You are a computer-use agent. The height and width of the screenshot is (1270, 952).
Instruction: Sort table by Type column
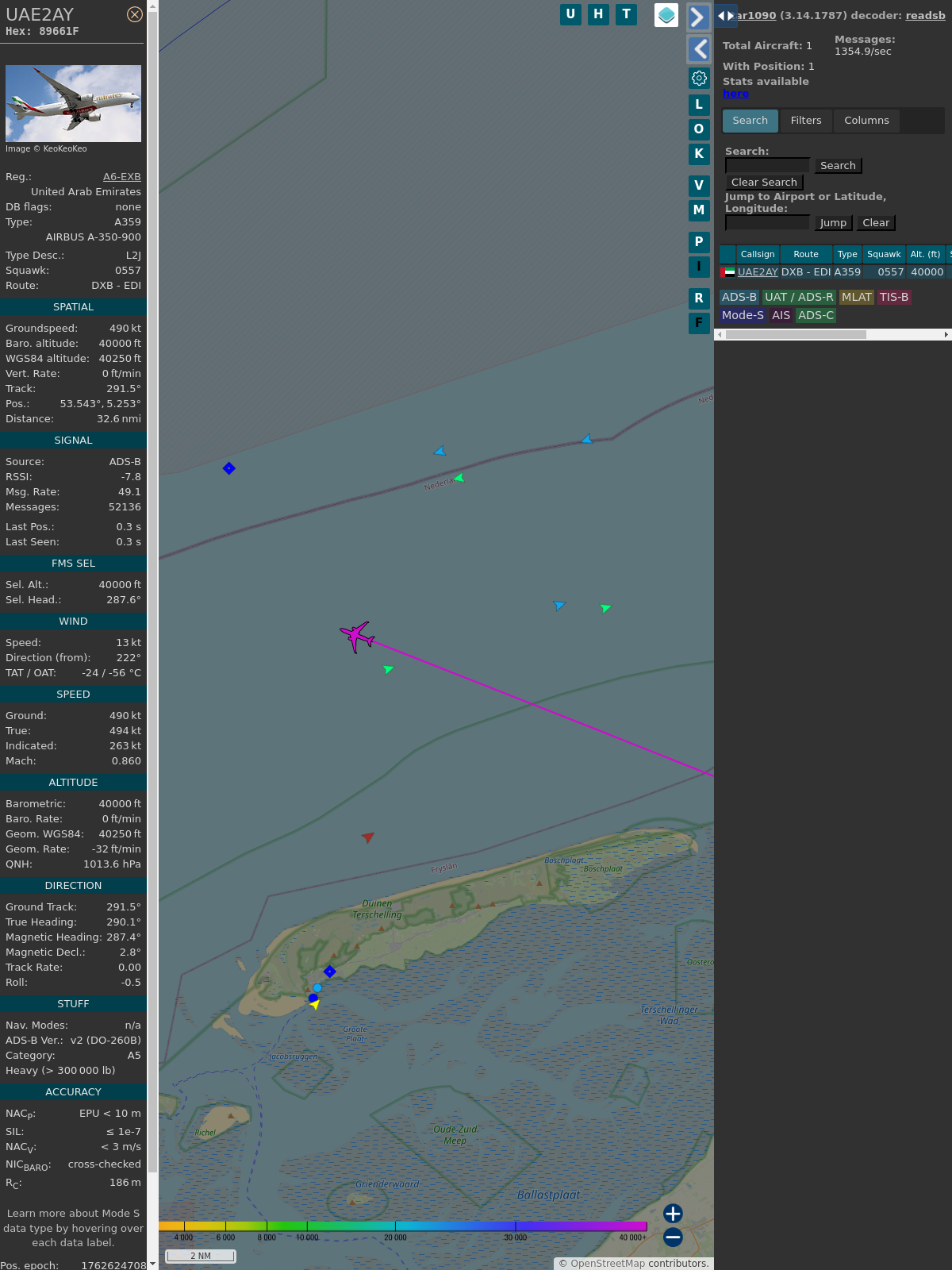point(847,254)
